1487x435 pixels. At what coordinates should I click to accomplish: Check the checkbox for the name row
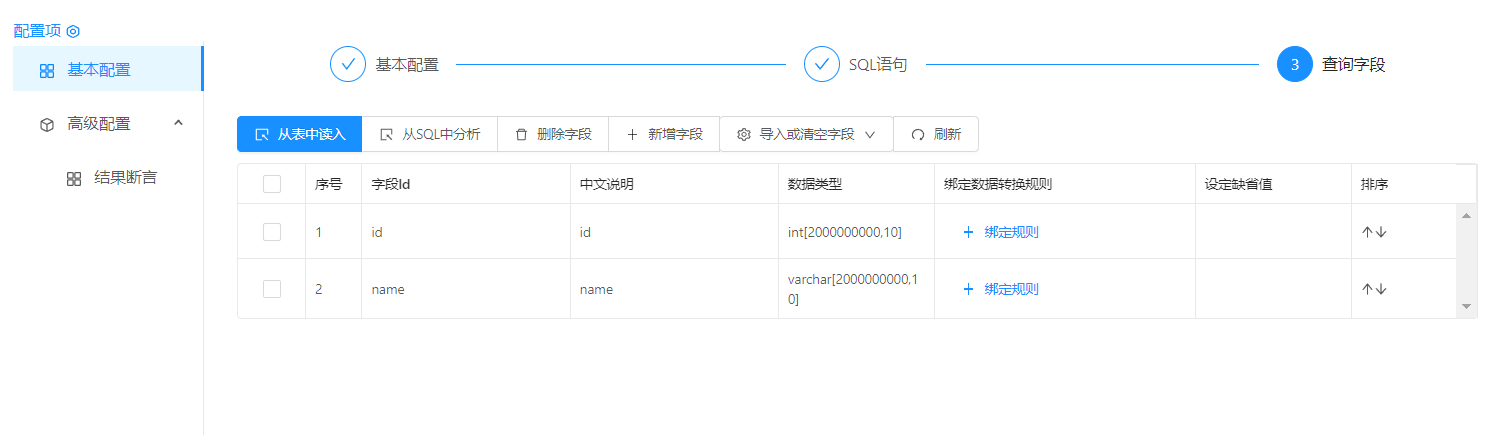click(272, 289)
